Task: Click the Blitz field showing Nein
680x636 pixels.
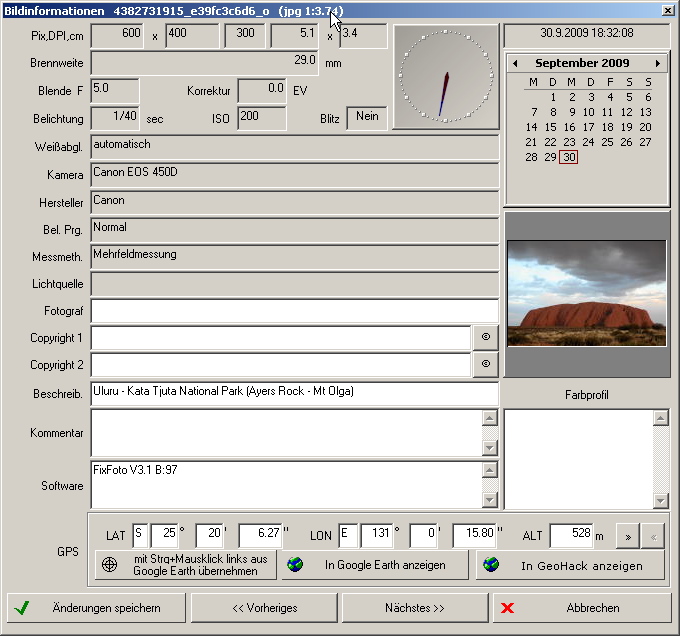Action: click(x=367, y=118)
